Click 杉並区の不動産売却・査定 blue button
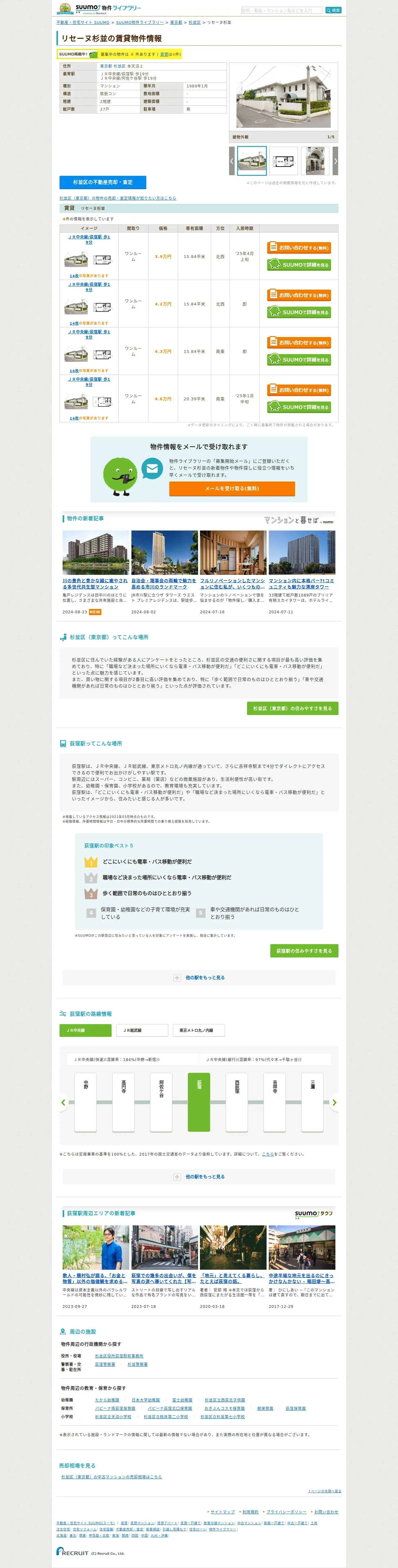This screenshot has width=398, height=1568. [x=103, y=182]
